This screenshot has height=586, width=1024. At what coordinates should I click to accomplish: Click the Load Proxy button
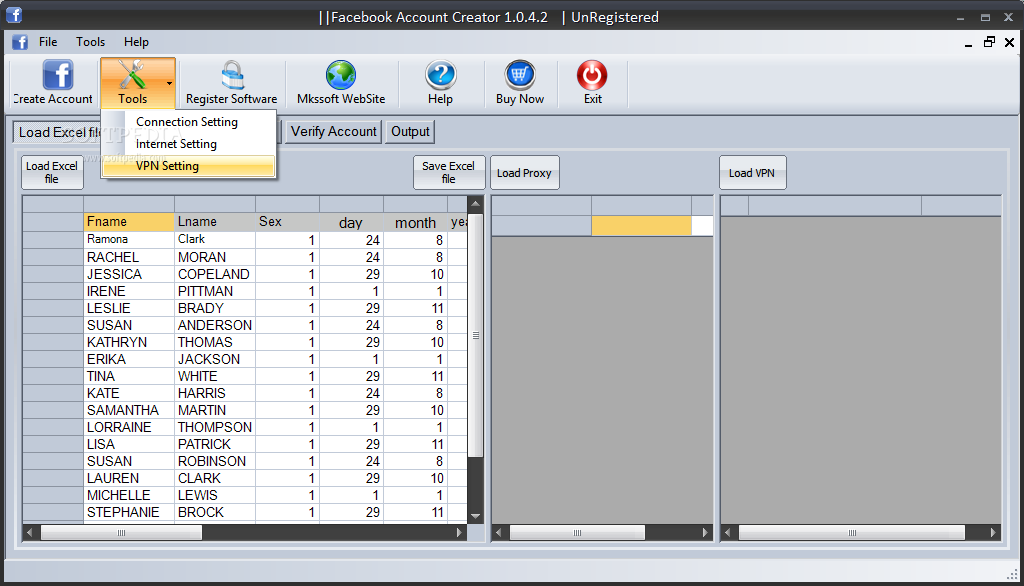click(524, 172)
